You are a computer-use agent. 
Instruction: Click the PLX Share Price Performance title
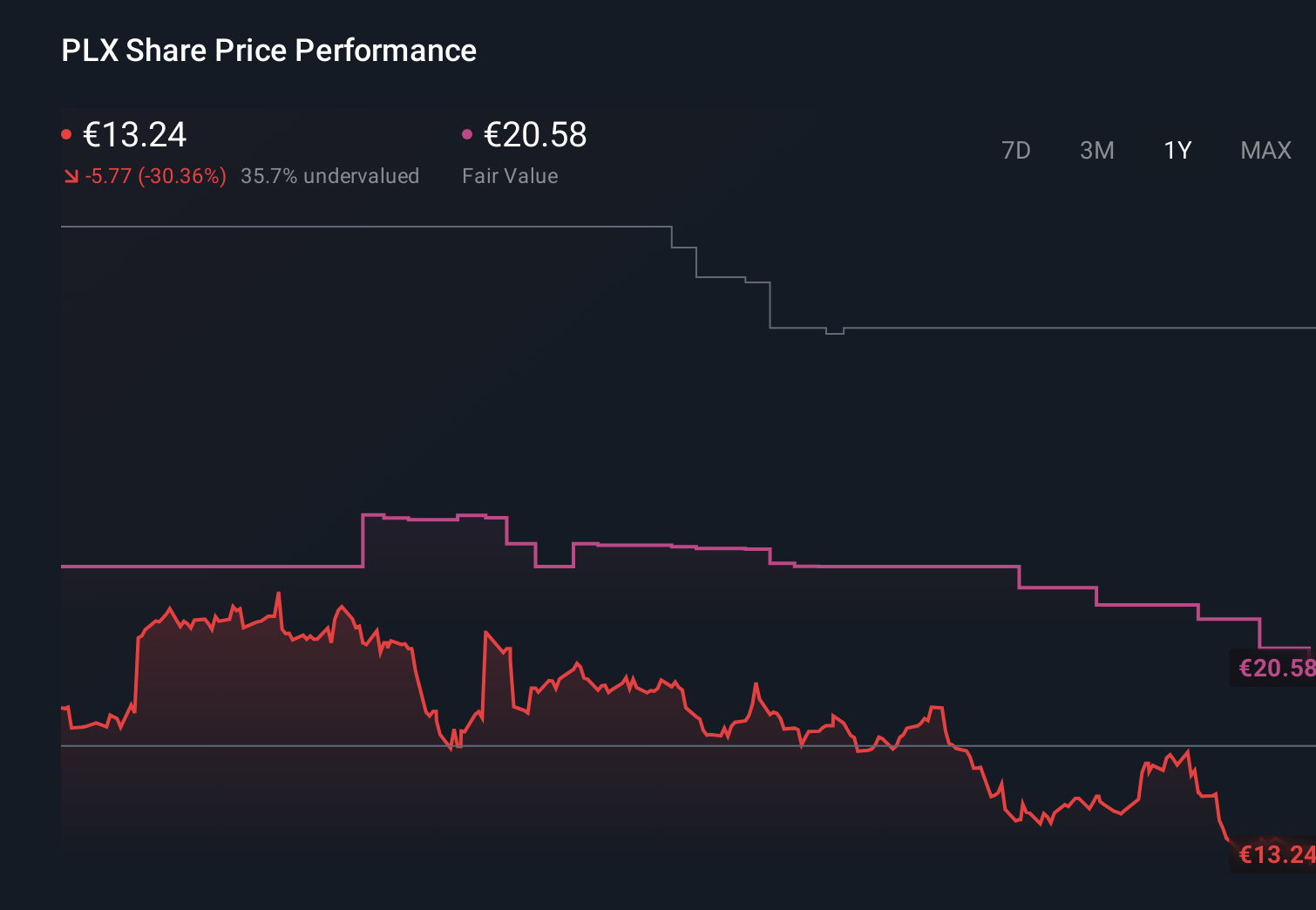click(268, 51)
